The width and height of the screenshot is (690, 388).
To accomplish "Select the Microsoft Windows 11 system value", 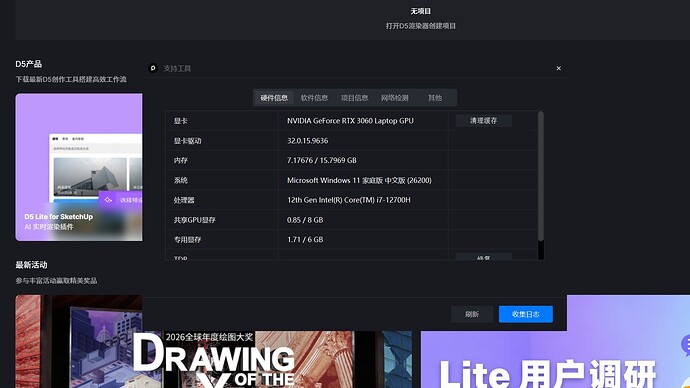I will 359,180.
